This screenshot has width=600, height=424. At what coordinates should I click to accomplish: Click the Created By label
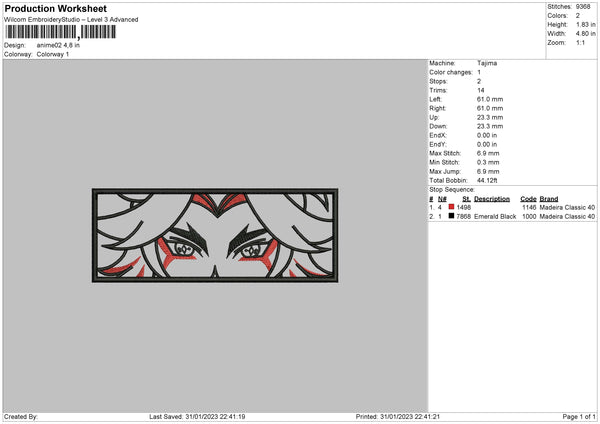[21, 417]
